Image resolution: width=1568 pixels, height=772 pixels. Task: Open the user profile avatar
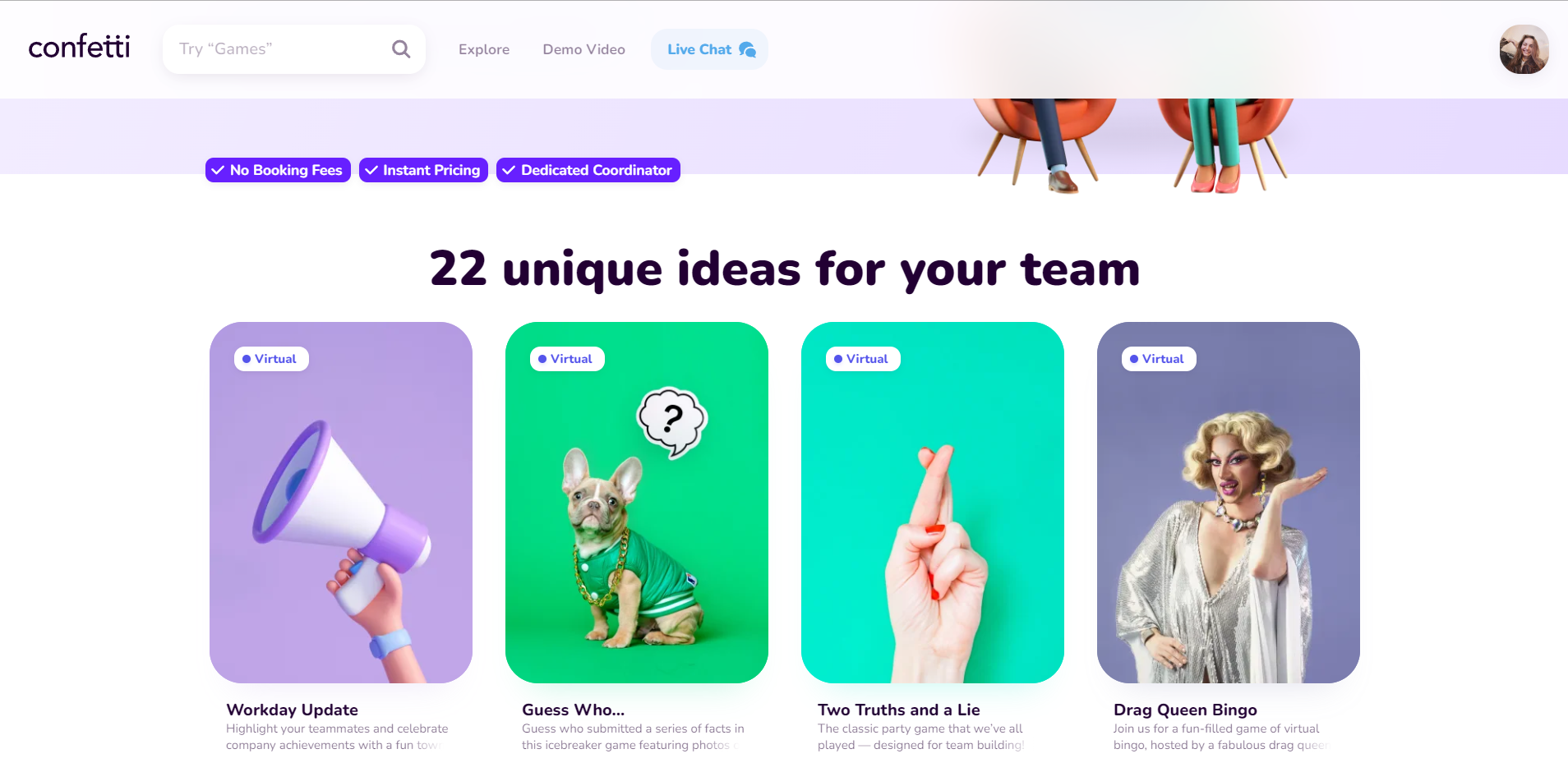coord(1524,49)
